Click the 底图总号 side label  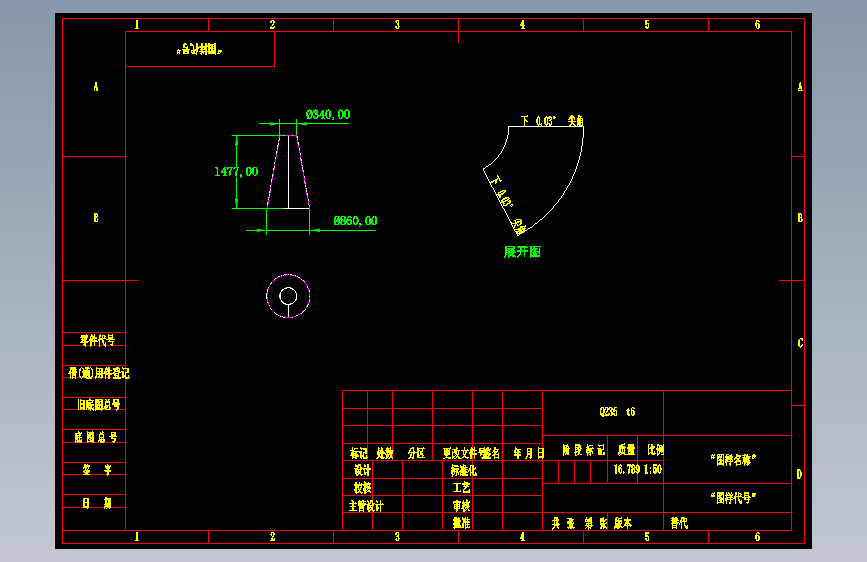click(96, 438)
